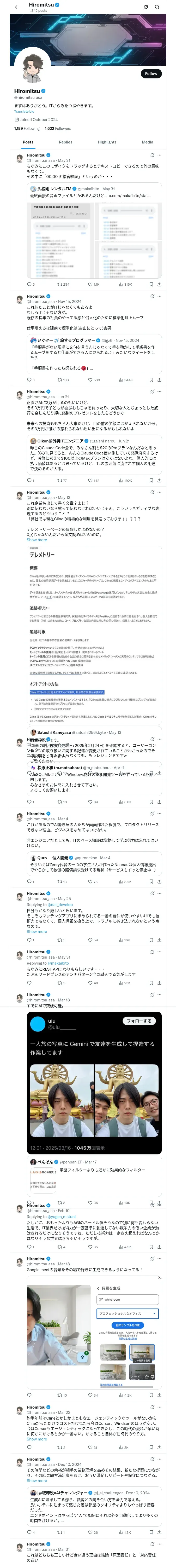The width and height of the screenshot is (176, 1568).
Task: Click the 'Translate bio' link
Action: pyautogui.click(x=24, y=111)
